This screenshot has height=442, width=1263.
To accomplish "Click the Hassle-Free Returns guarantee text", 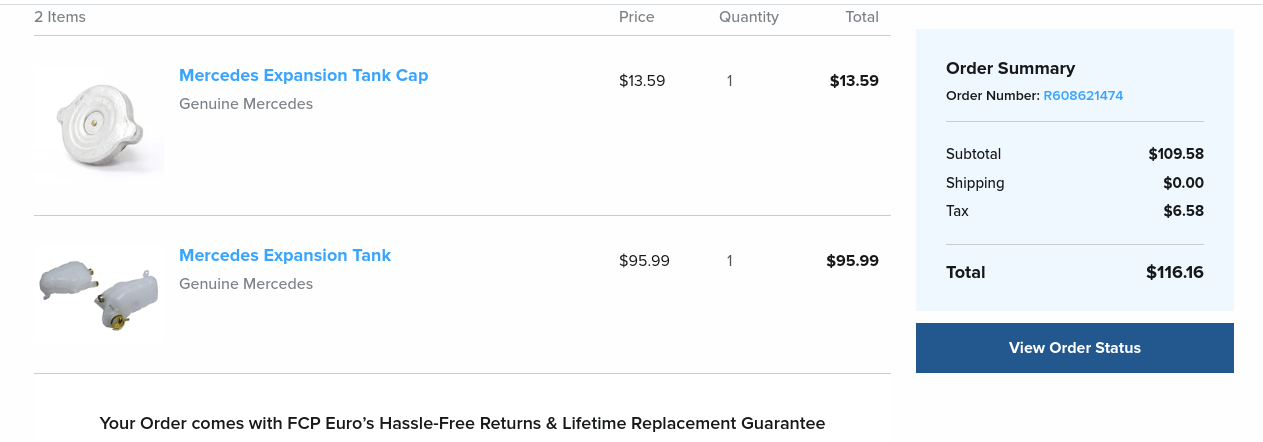I will pos(462,424).
